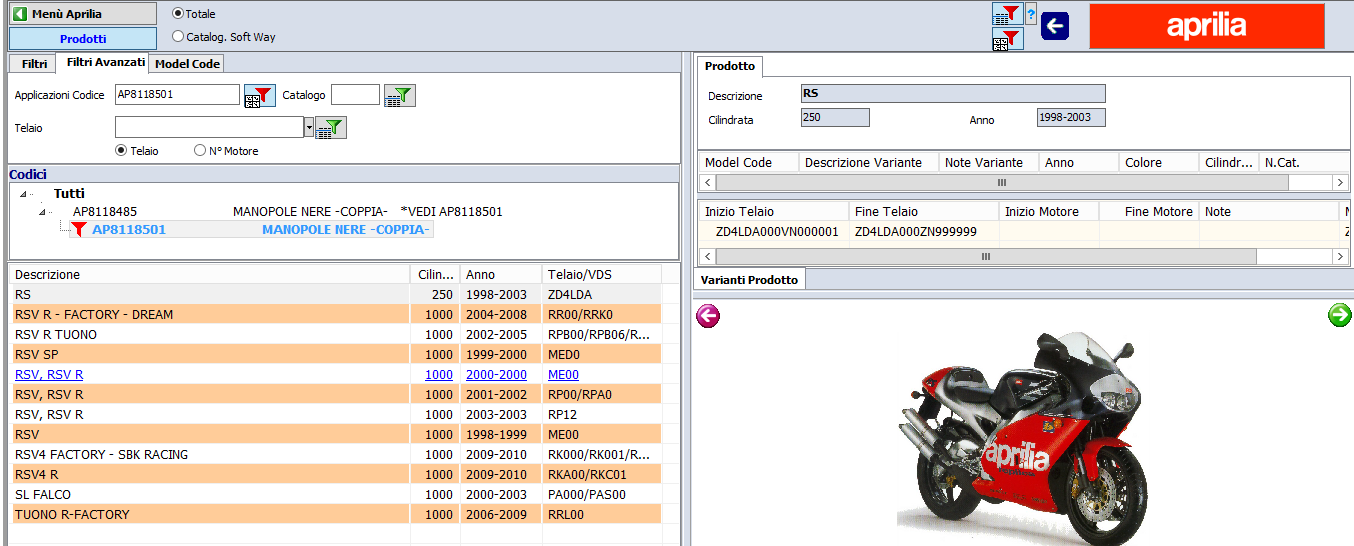Click telaio grid scrollbar right arrow

click(x=1341, y=257)
